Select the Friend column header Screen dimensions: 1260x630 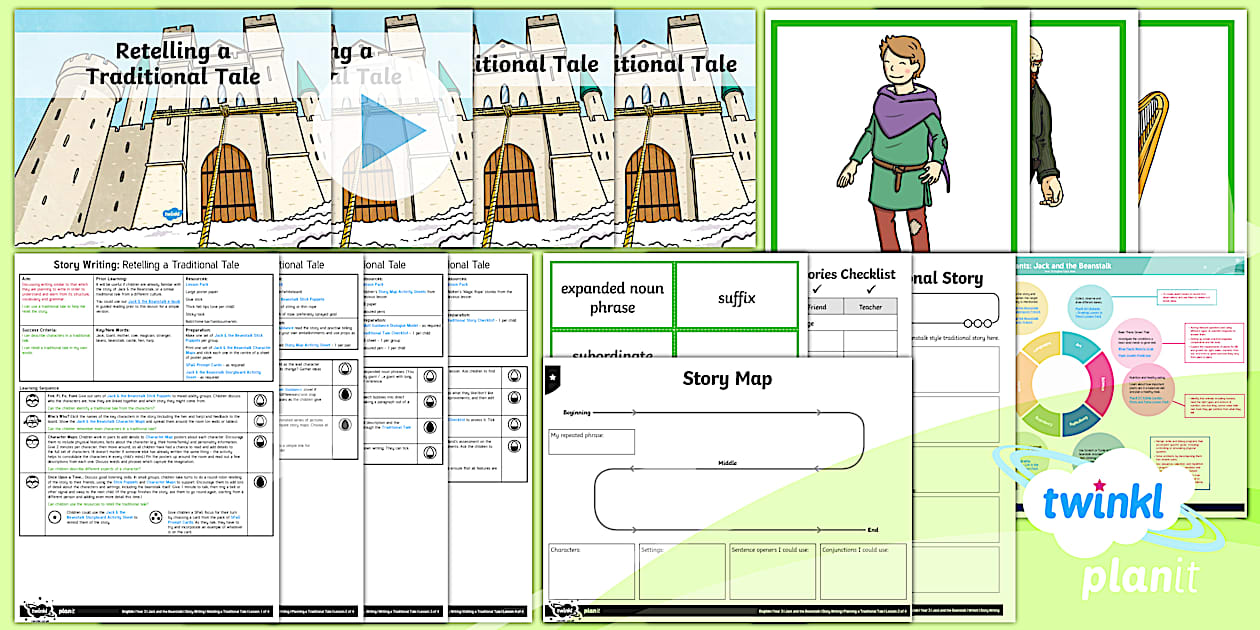816,307
